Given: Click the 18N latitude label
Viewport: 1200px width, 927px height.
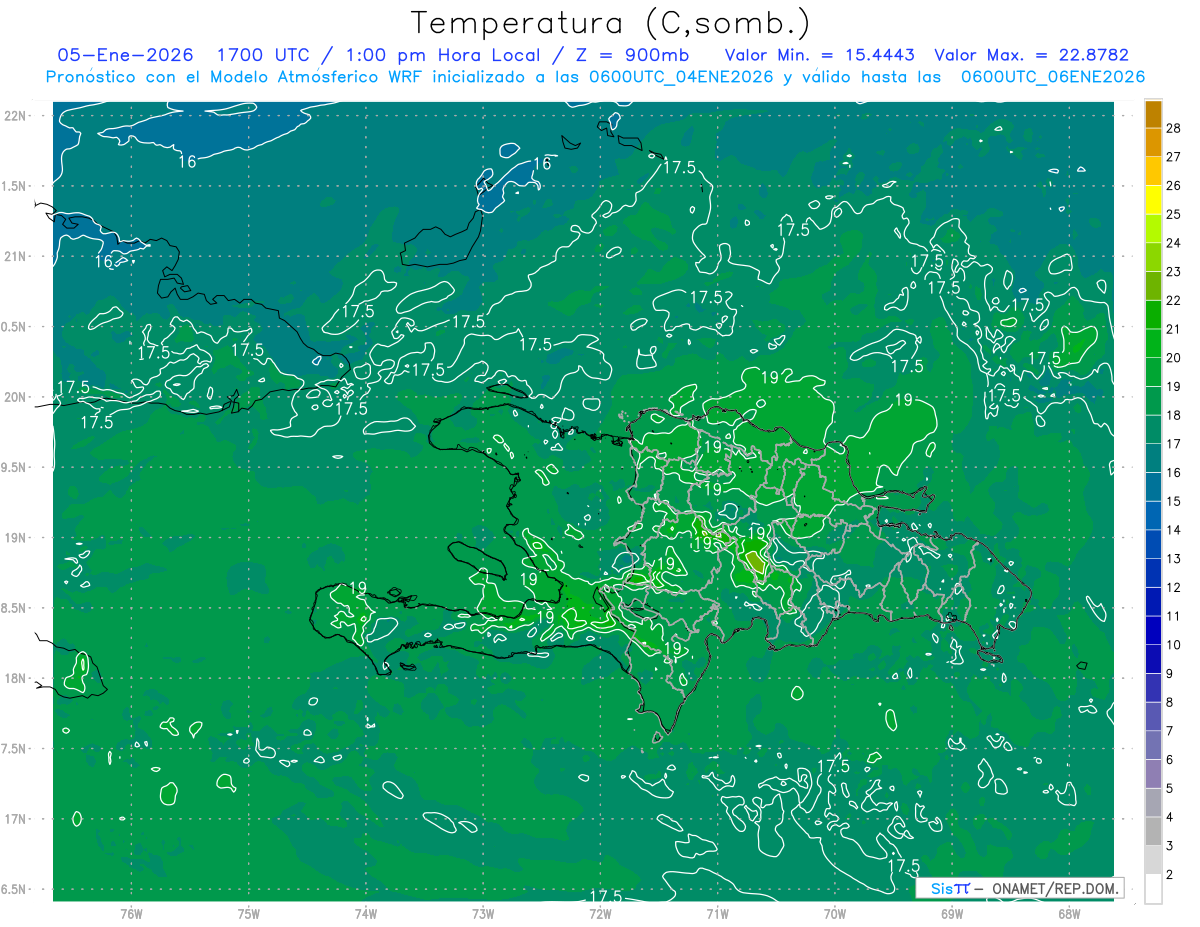Looking at the screenshot, I should tap(14, 678).
